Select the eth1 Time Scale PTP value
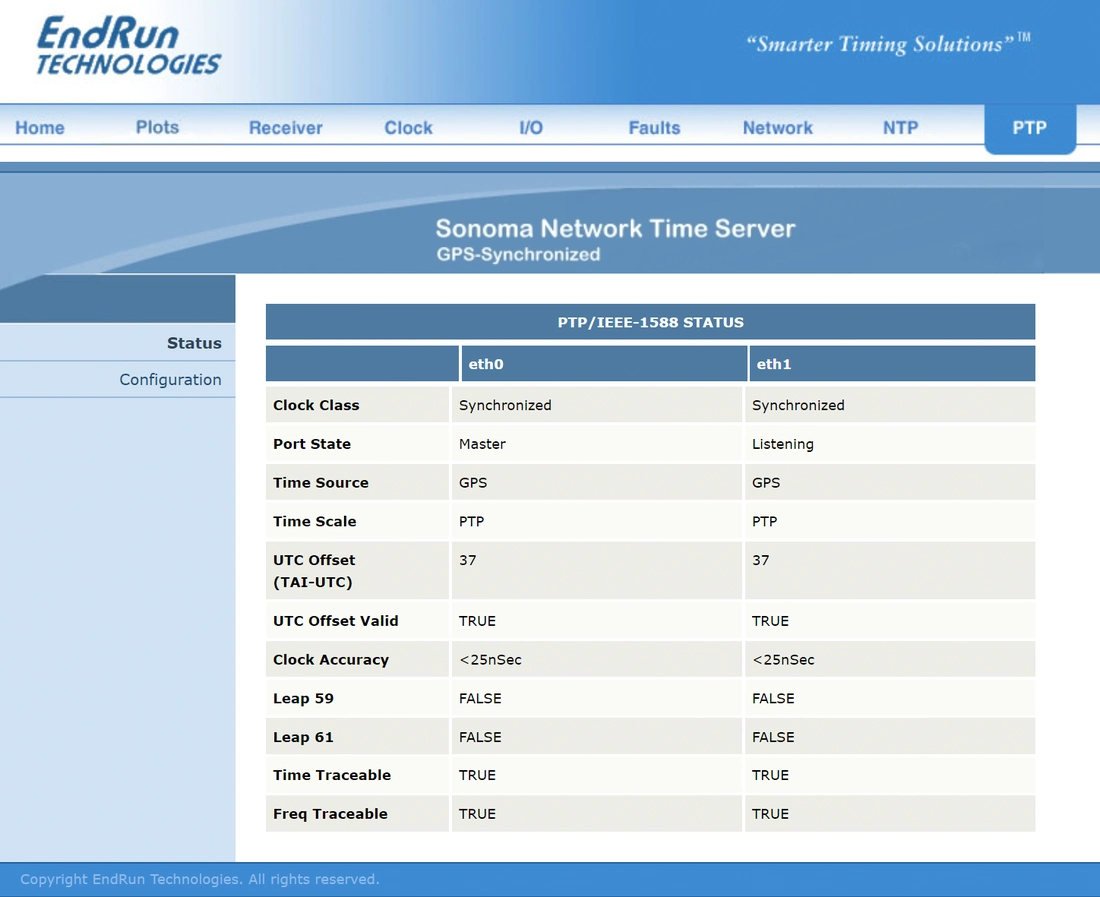Viewport: 1100px width, 897px height. 765,521
